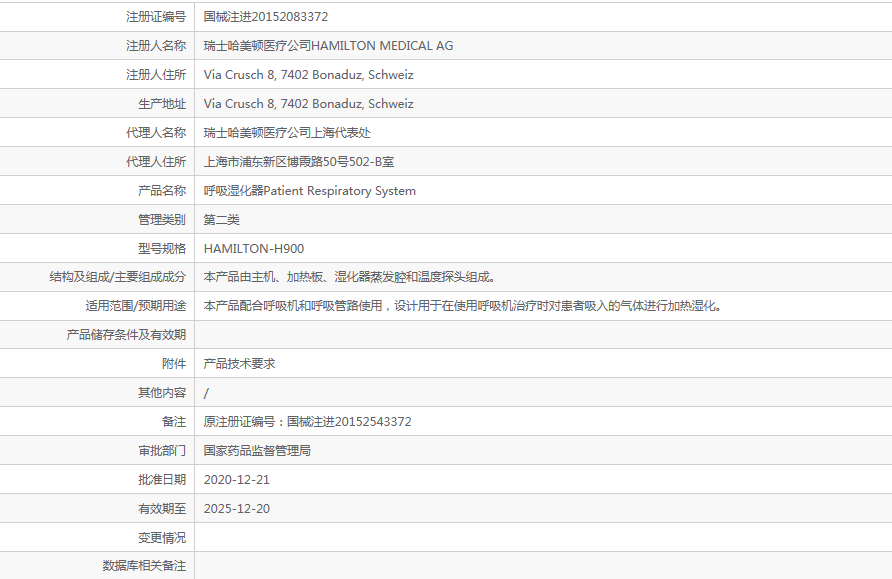This screenshot has height=579, width=892.
Task: Select agent name 瑞士哈美顿医疗公司上海代表处
Action: [x=287, y=133]
